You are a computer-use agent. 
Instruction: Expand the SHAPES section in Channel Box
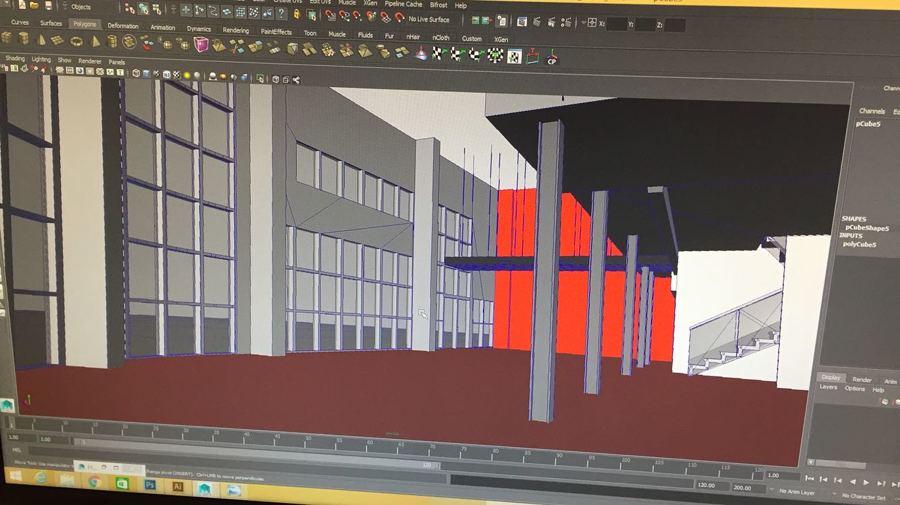pyautogui.click(x=854, y=219)
